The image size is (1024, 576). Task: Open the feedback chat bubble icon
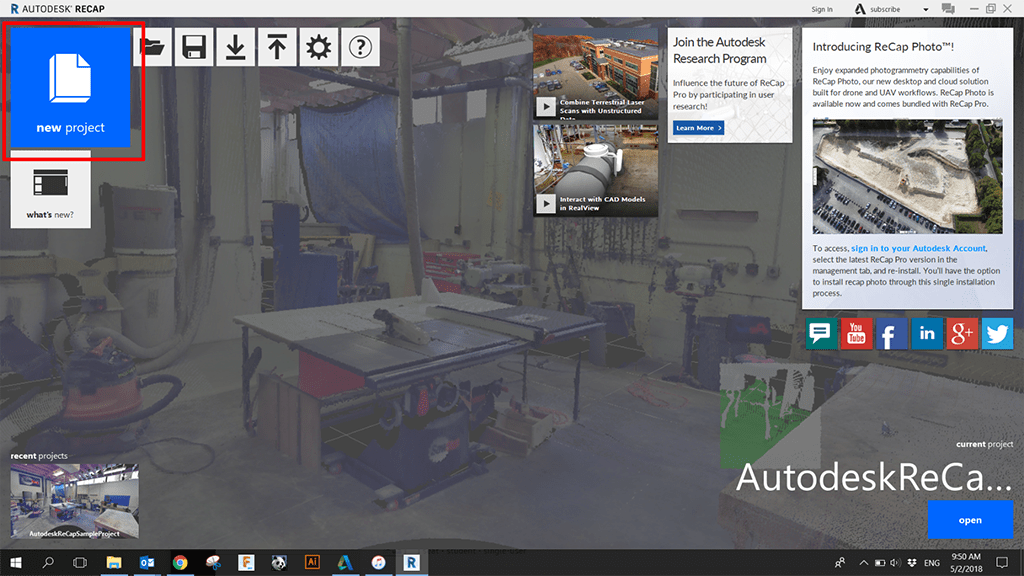(x=820, y=334)
